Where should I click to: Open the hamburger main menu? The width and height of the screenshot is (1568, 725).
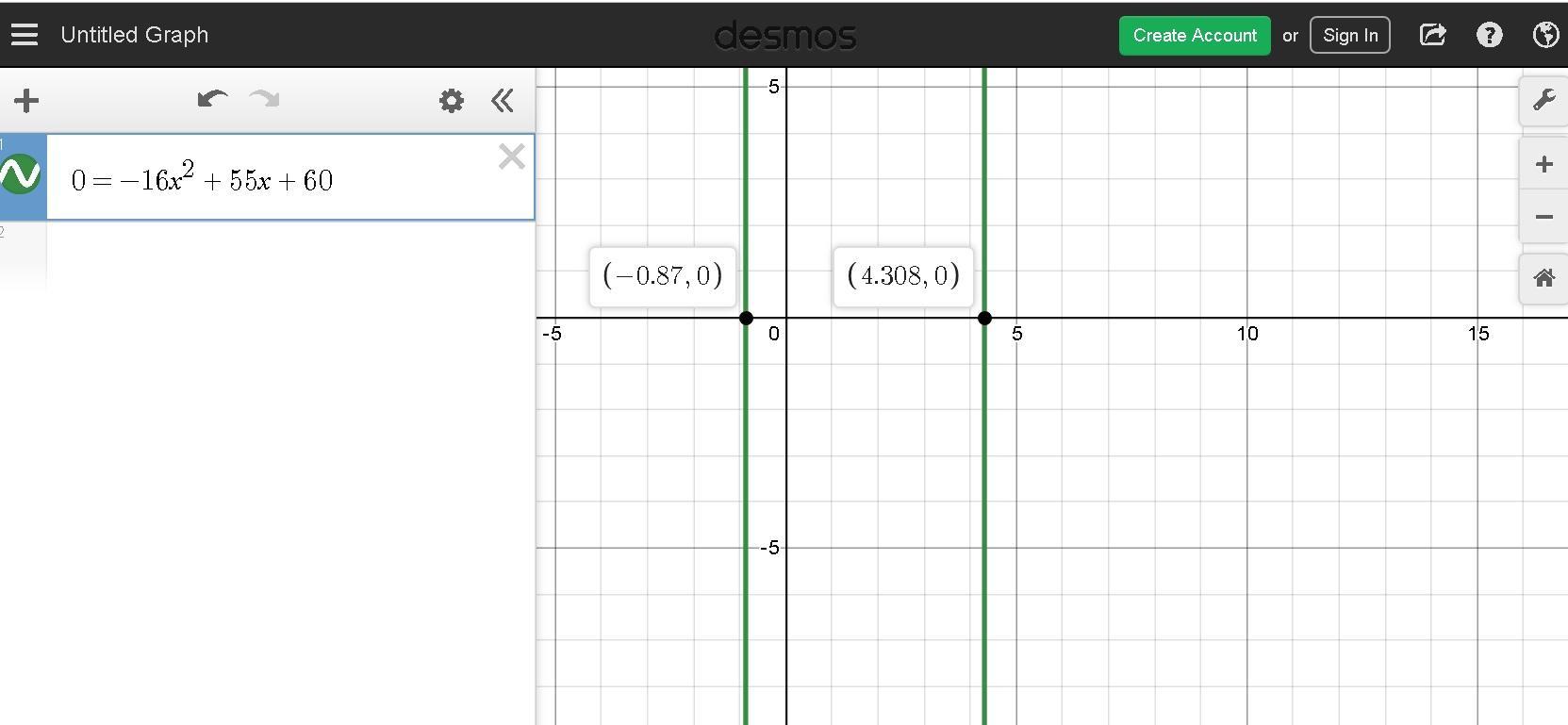click(25, 35)
